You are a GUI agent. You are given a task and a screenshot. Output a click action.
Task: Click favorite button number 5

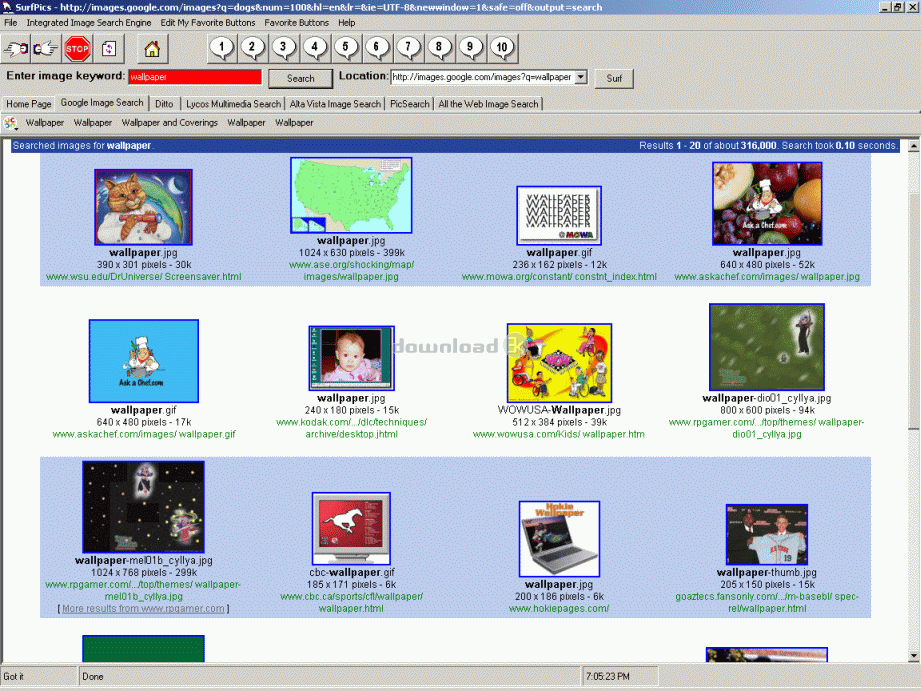coord(346,47)
